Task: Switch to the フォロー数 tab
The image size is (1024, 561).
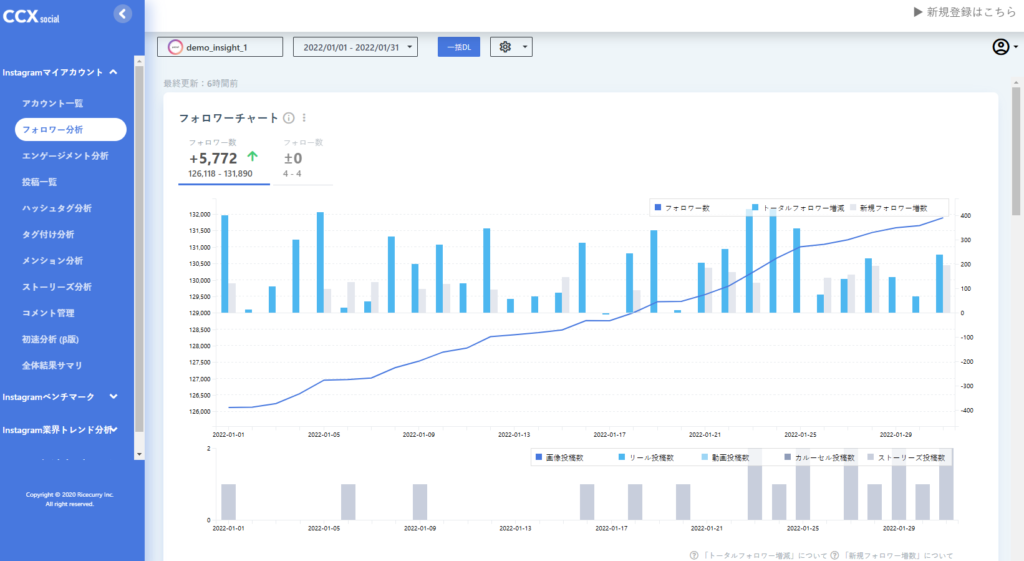Action: [302, 159]
